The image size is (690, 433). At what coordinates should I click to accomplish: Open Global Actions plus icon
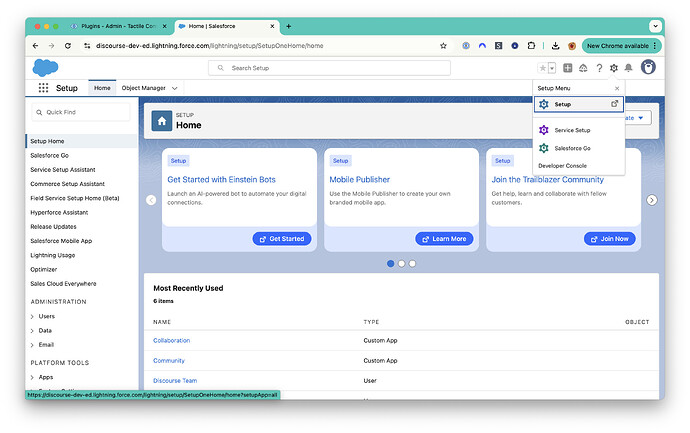[x=568, y=68]
